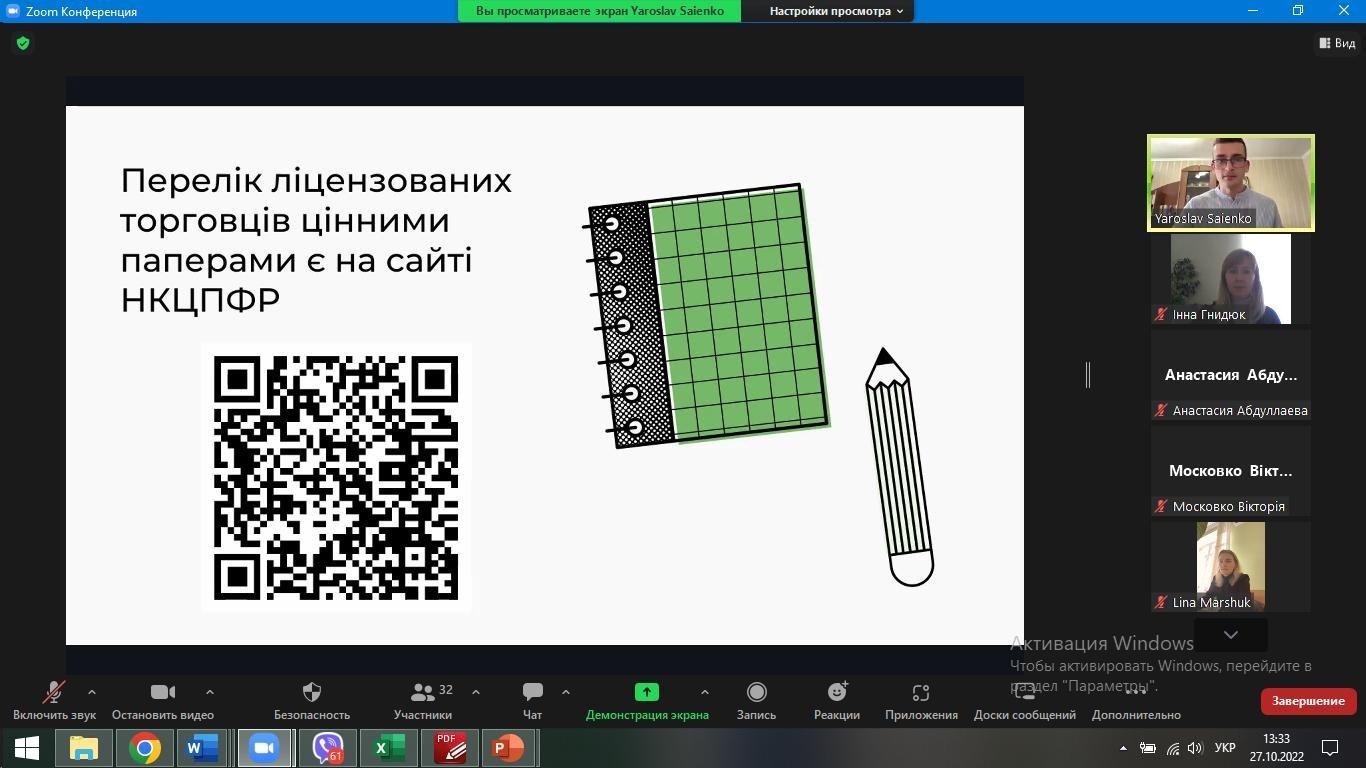Click the green encryption shield icon

(x=23, y=43)
